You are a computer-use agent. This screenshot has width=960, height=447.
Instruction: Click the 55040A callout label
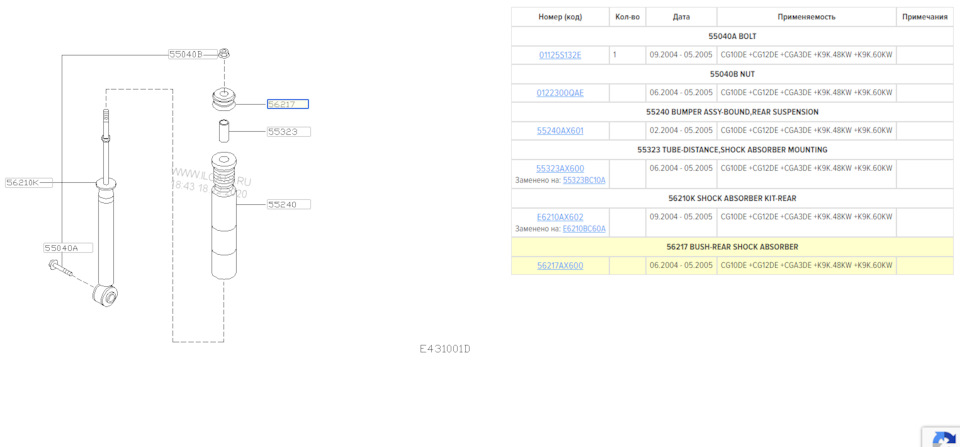[67, 248]
